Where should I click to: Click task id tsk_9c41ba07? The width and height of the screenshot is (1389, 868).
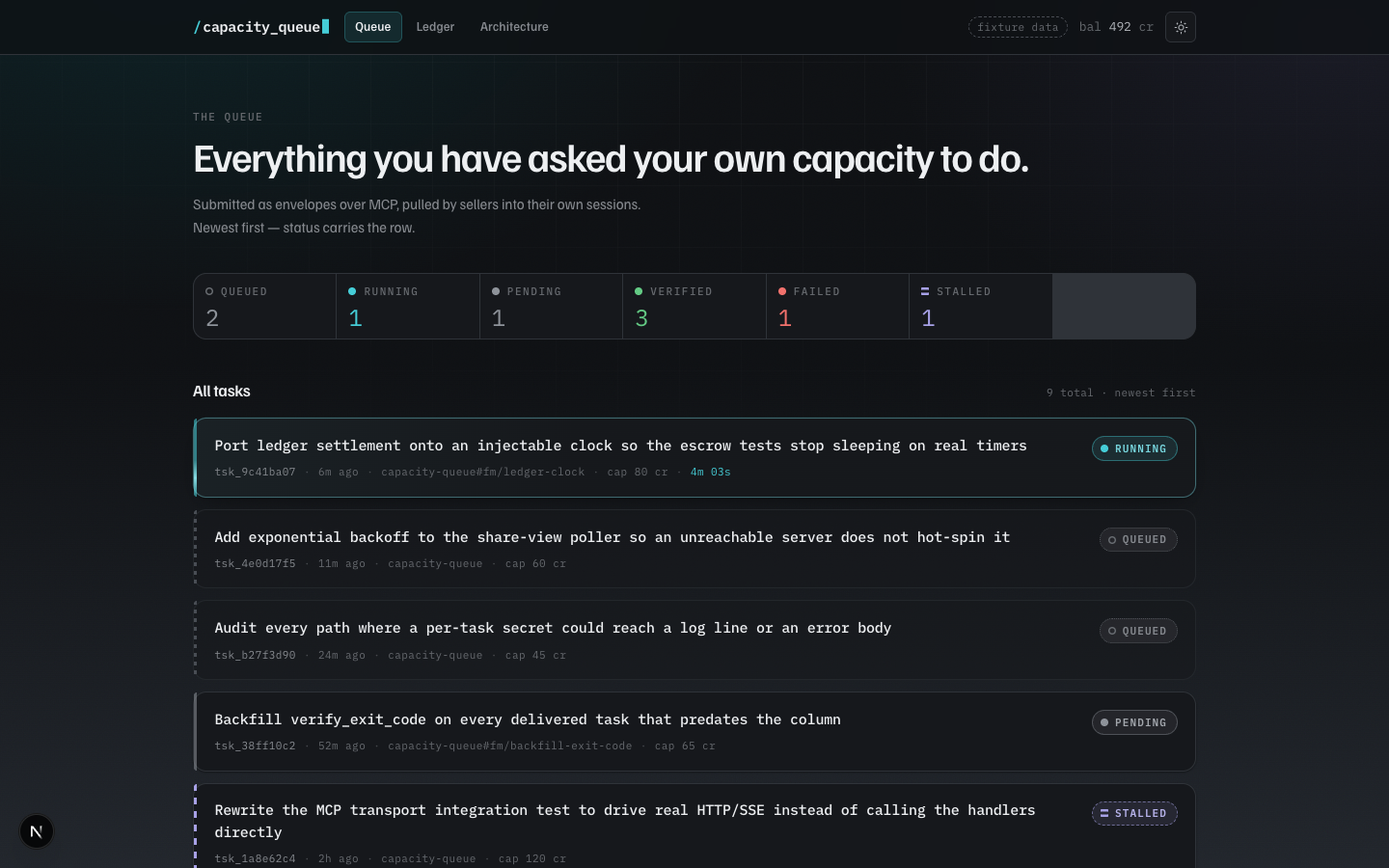[255, 472]
